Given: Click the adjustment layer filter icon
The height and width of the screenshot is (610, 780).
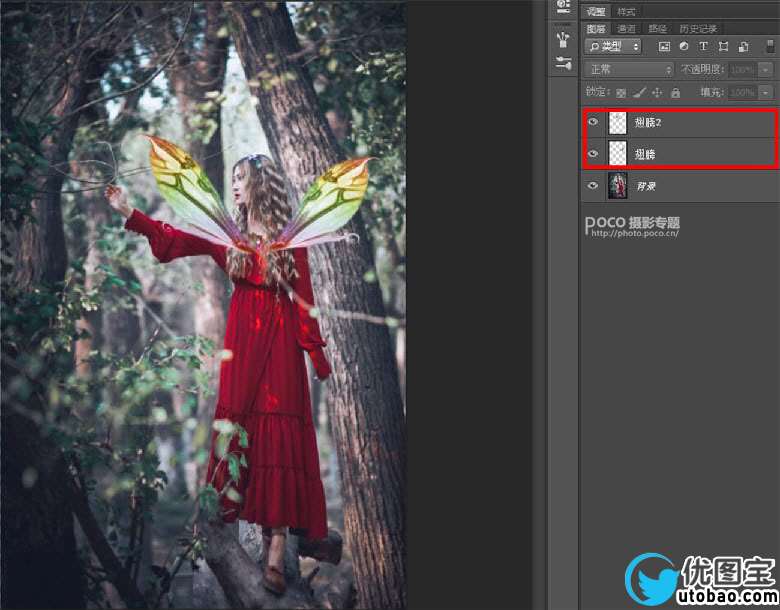Looking at the screenshot, I should (684, 47).
